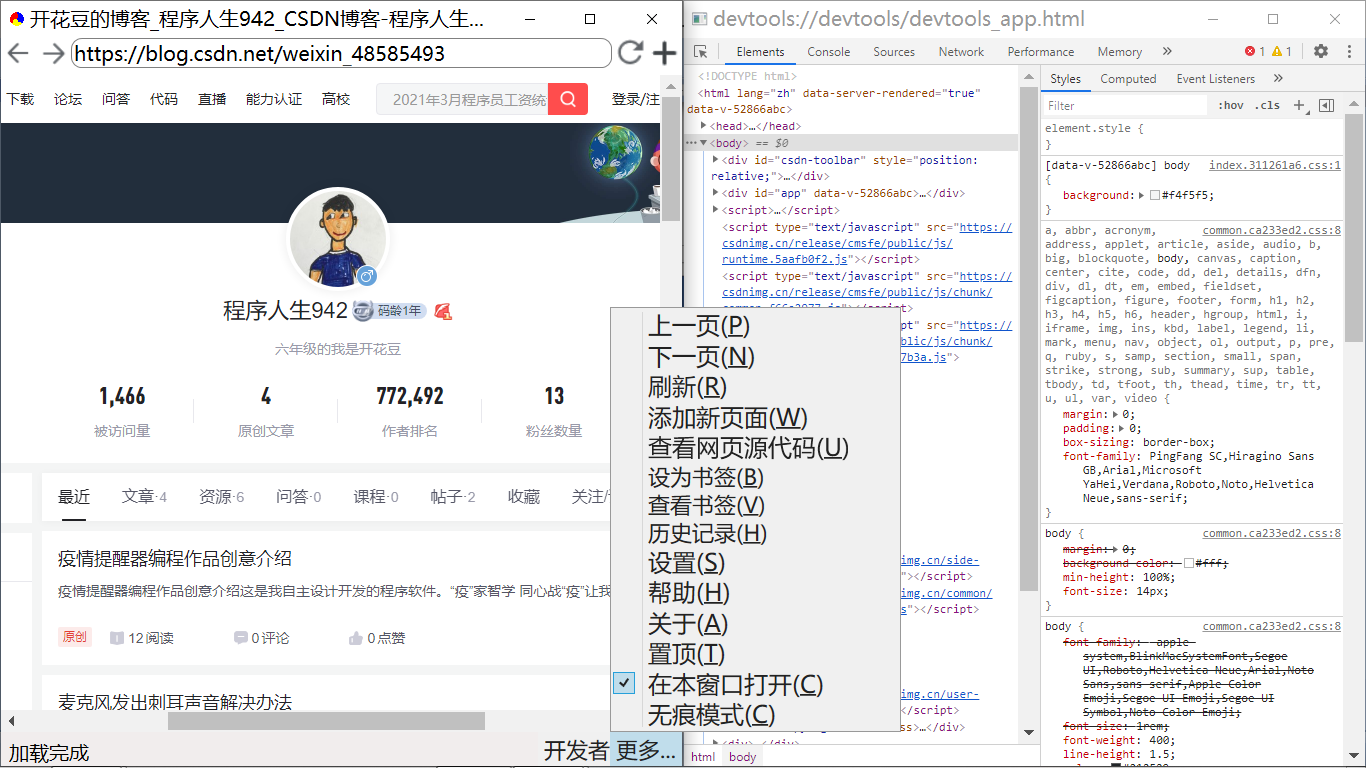This screenshot has width=1366, height=768.
Task: Click the 0评论 comment icon
Action: tap(240, 638)
